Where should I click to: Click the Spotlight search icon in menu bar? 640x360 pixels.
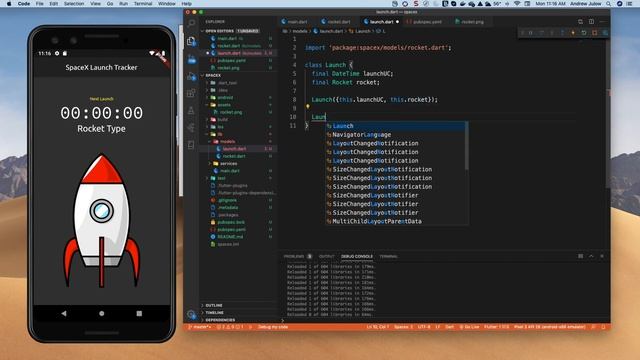609,4
